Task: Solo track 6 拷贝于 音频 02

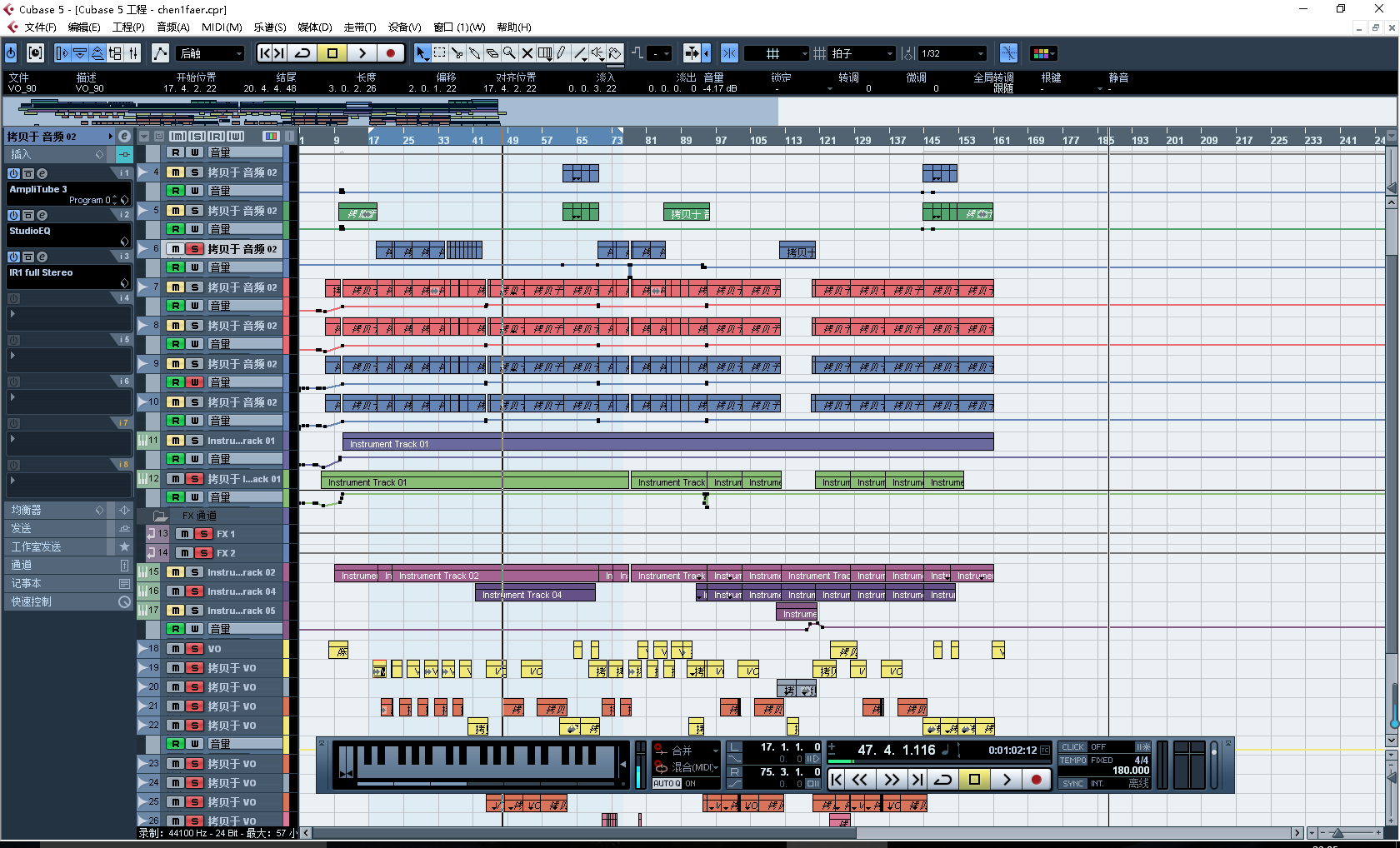Action: click(194, 249)
